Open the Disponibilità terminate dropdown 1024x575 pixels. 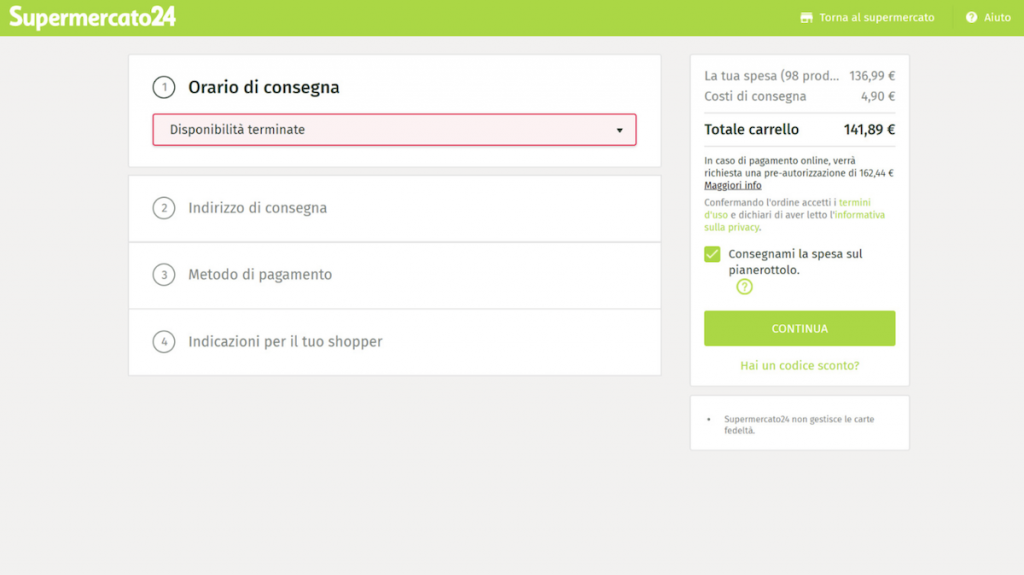pos(394,130)
